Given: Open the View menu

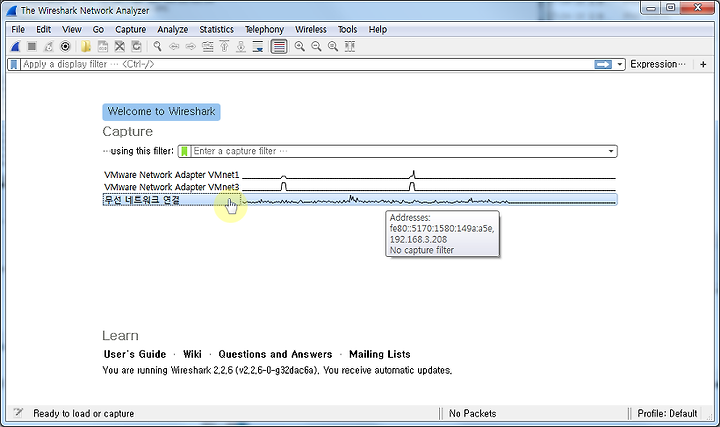Looking at the screenshot, I should [72, 29].
